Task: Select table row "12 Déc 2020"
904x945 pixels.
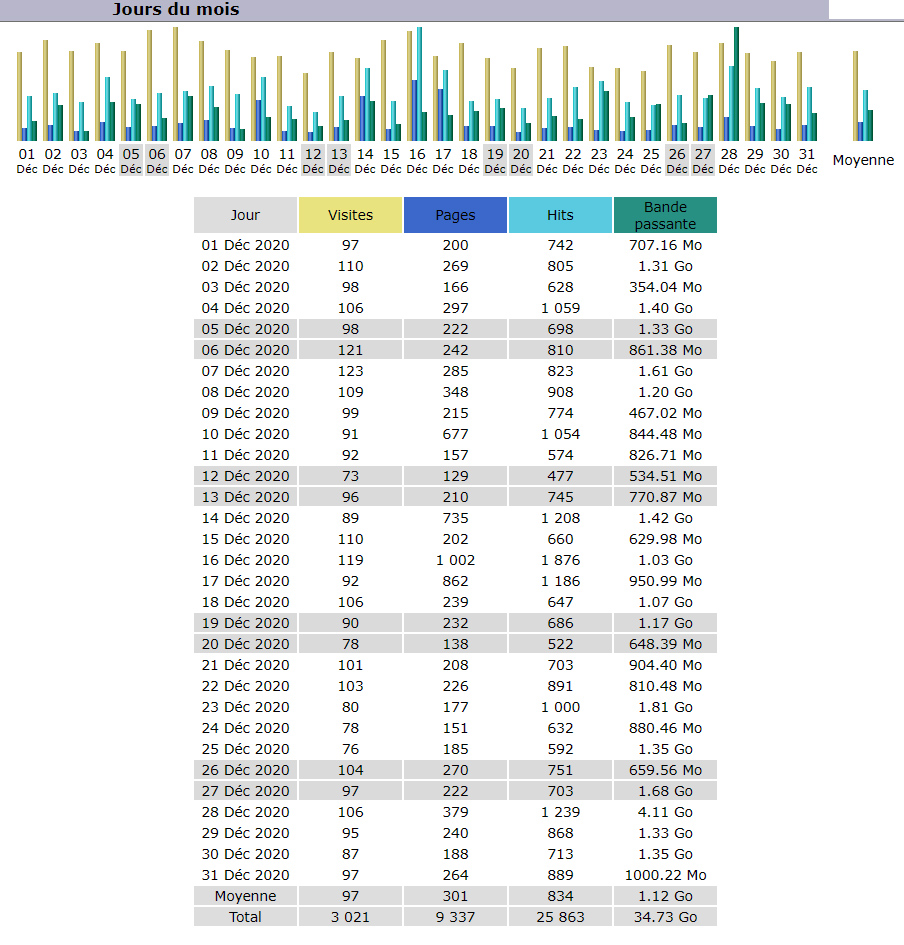Action: click(456, 476)
